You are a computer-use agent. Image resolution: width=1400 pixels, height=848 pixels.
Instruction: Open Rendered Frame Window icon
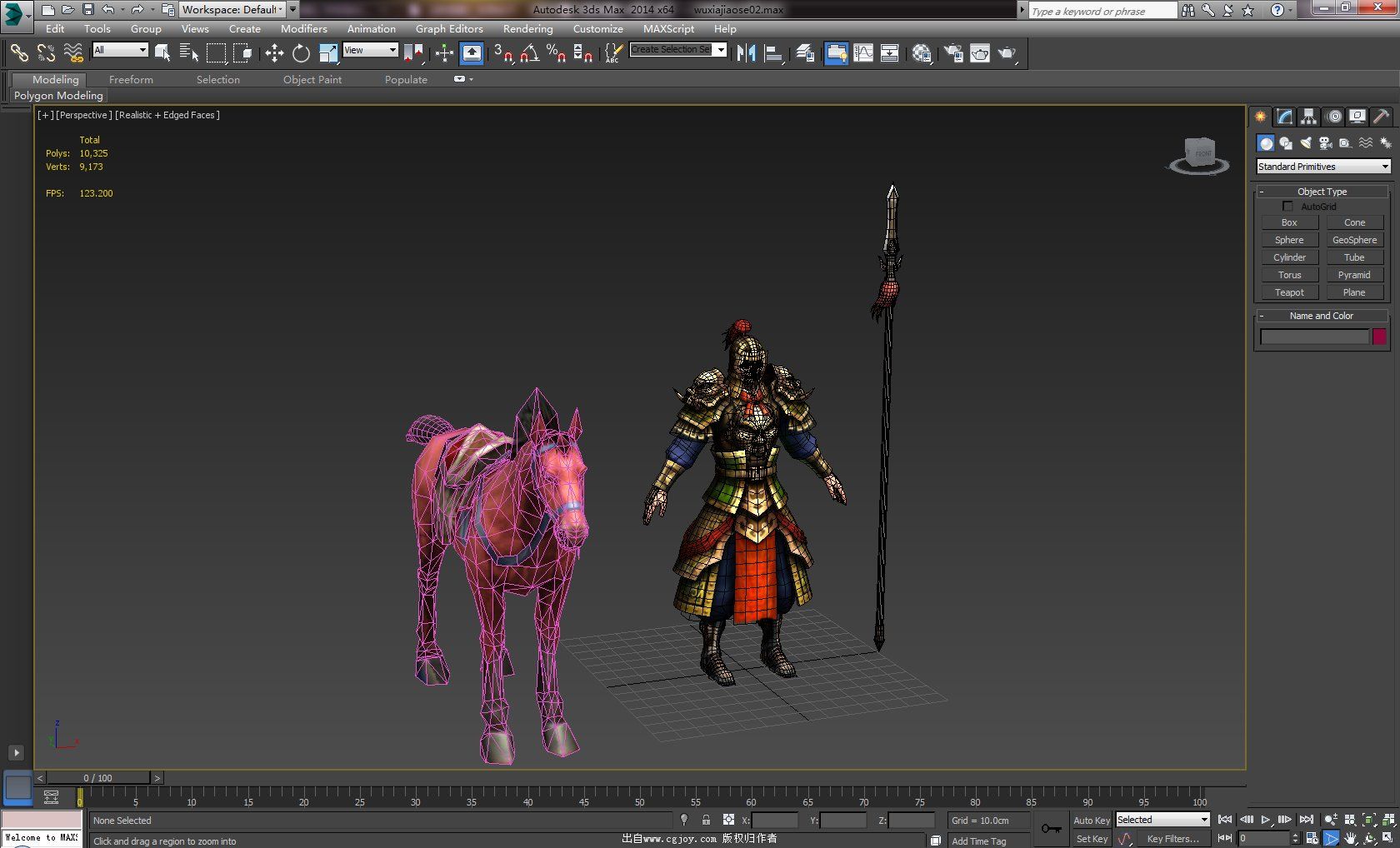tap(980, 53)
